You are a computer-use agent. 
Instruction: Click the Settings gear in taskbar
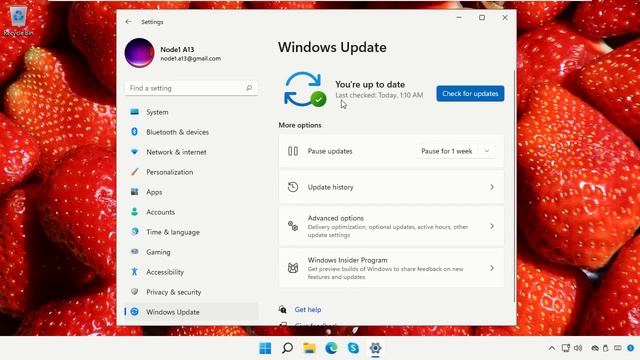[375, 348]
